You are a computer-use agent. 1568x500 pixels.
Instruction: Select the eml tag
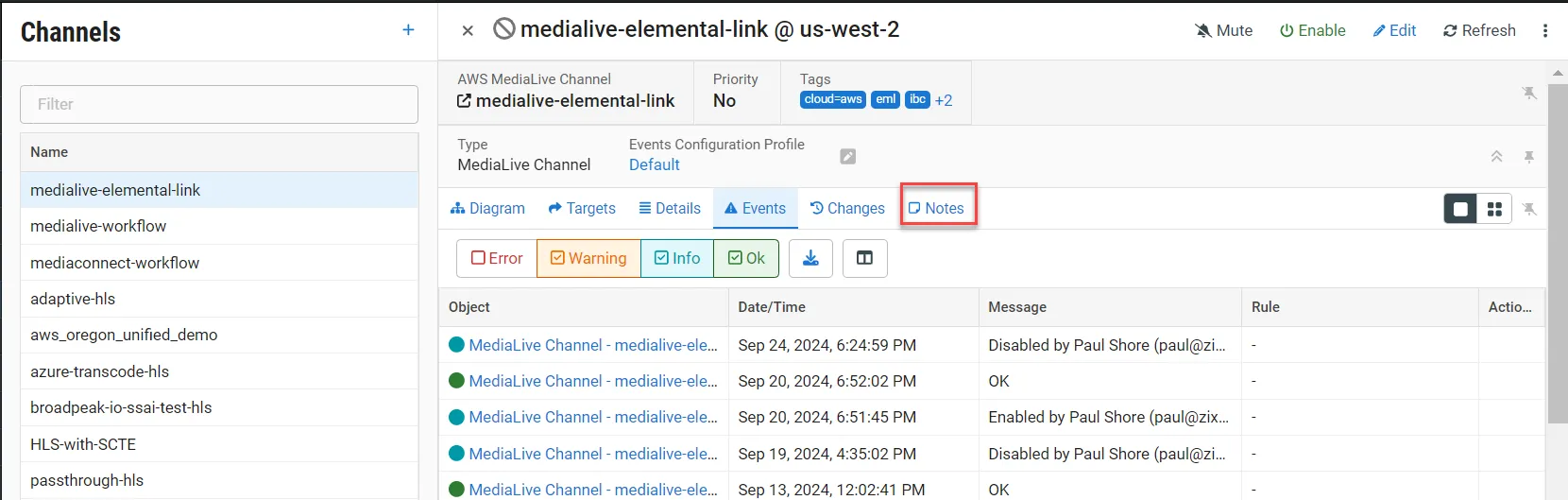coord(885,99)
